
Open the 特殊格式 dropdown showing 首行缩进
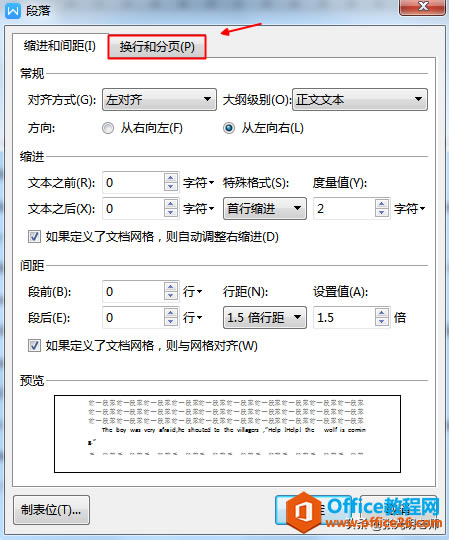tap(265, 209)
